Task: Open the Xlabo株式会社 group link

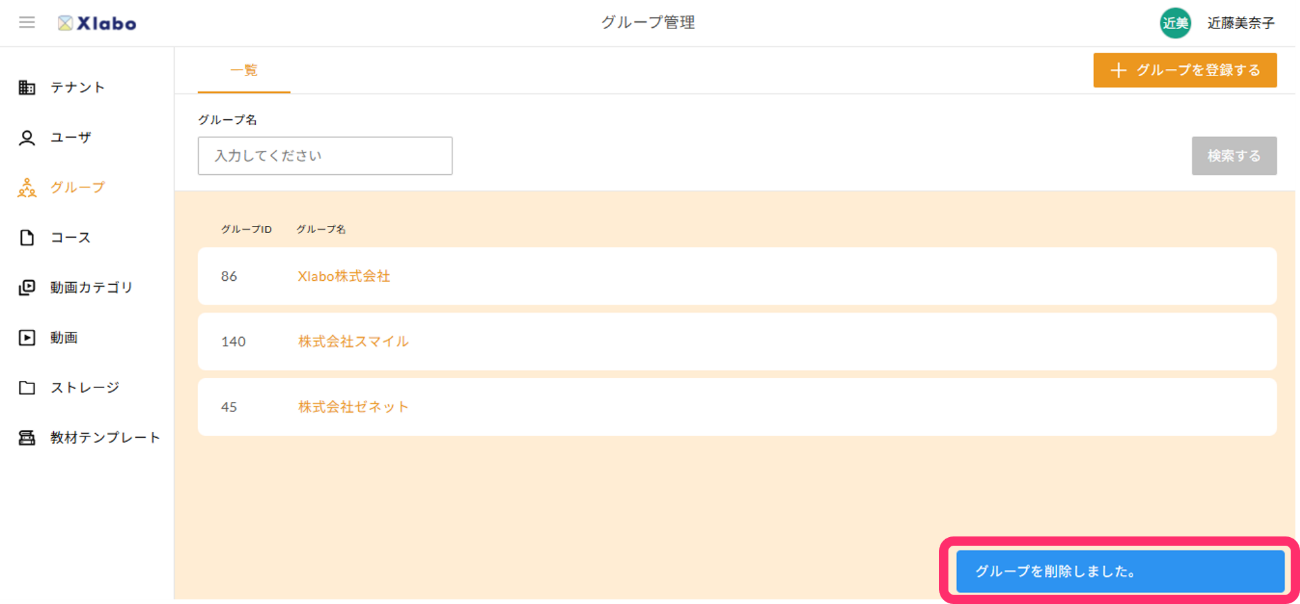Action: coord(344,276)
